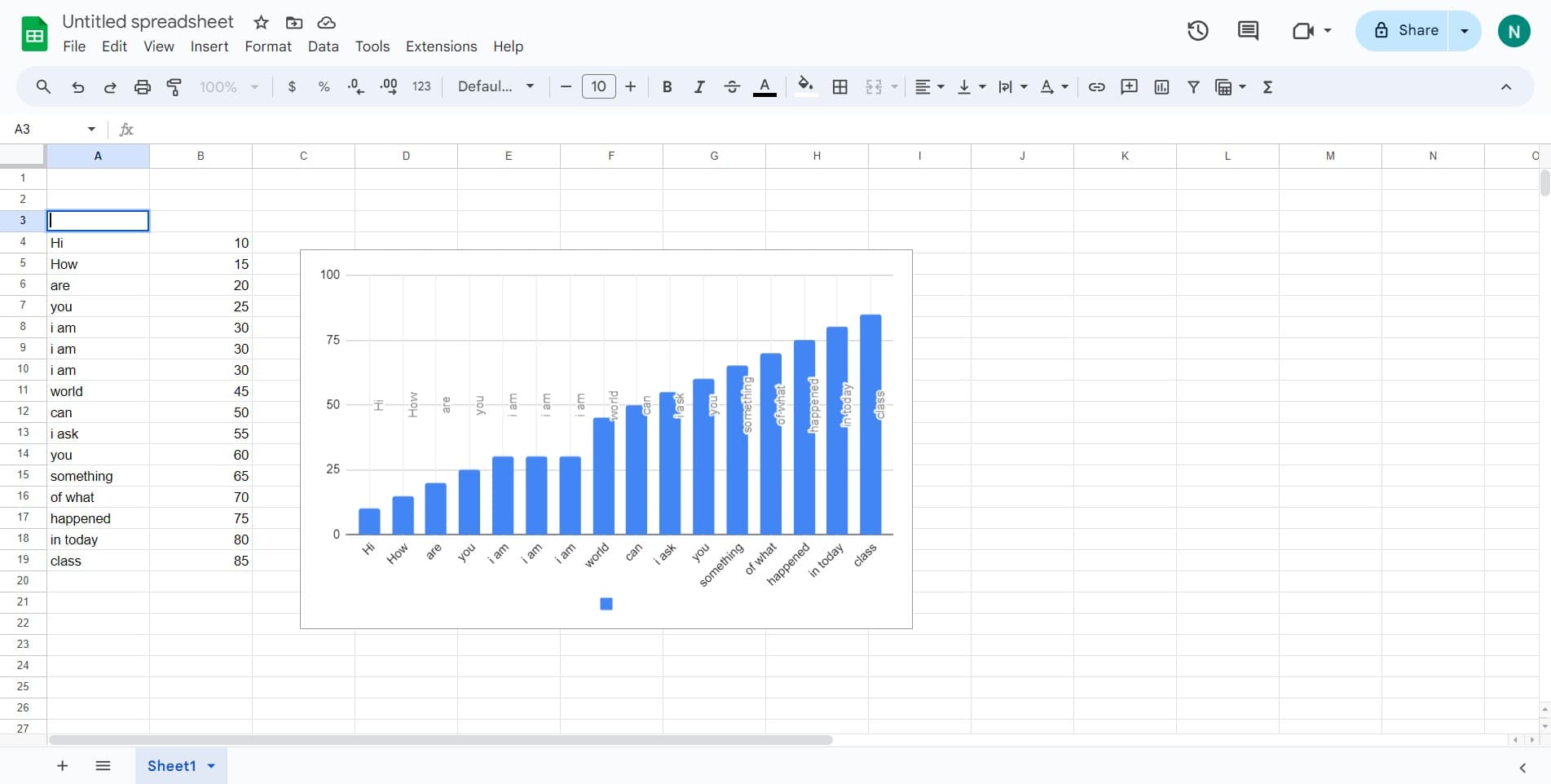Apply percent format to cell

(324, 86)
